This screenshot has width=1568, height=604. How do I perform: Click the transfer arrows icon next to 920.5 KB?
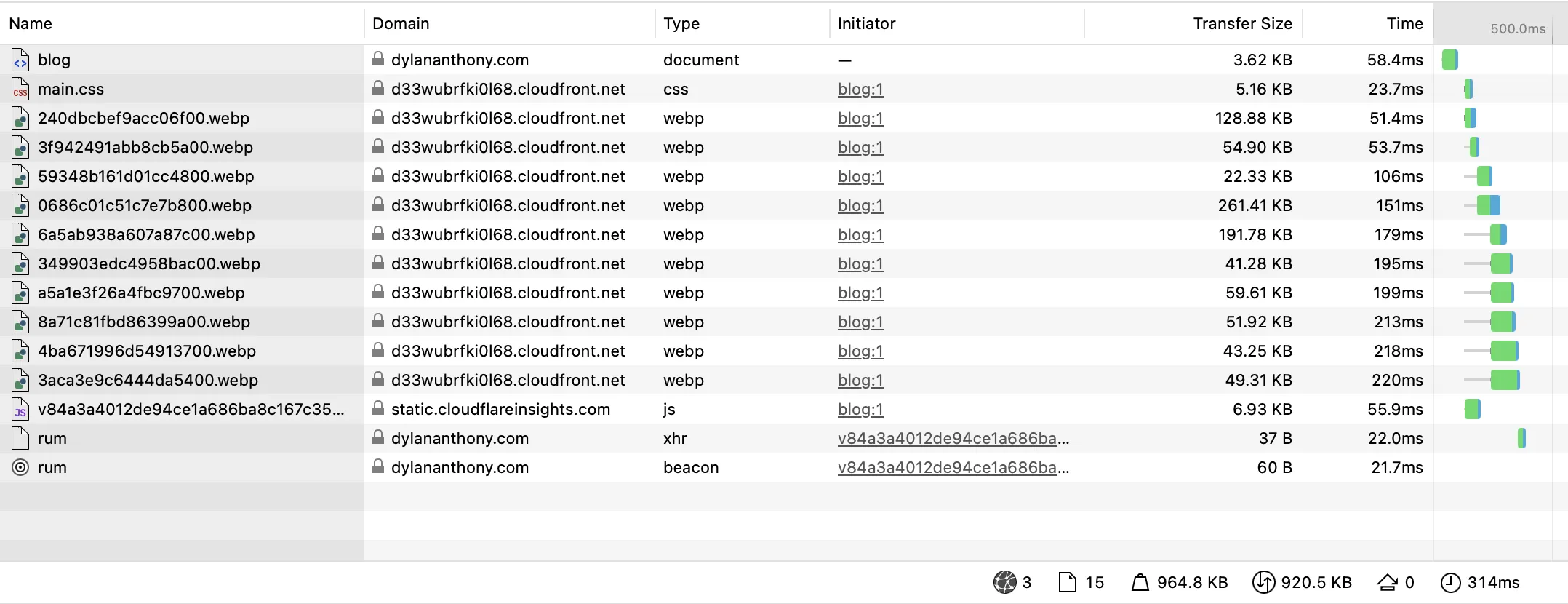(x=1263, y=582)
